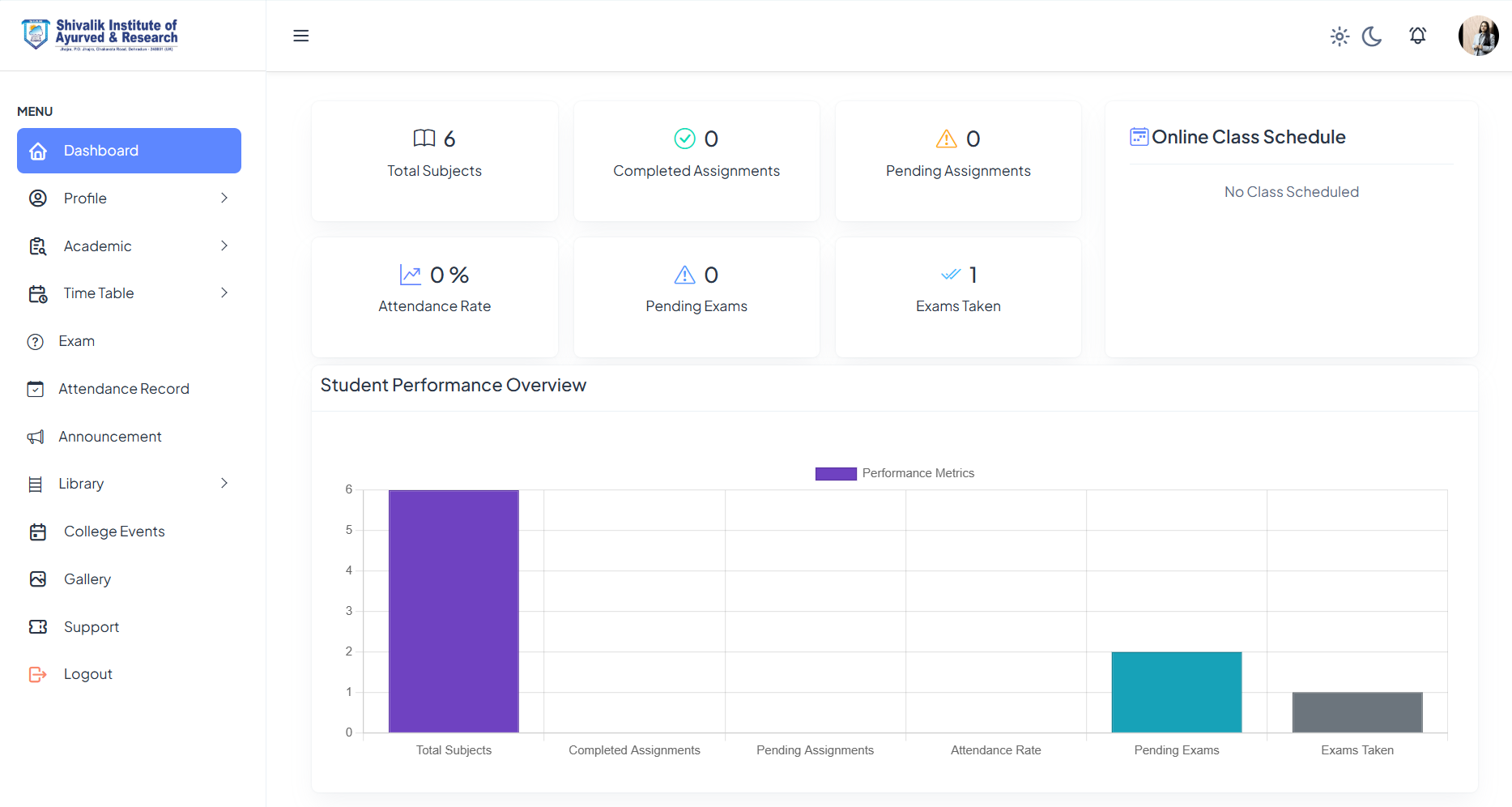
Task: Expand the Academic menu section
Action: point(224,246)
